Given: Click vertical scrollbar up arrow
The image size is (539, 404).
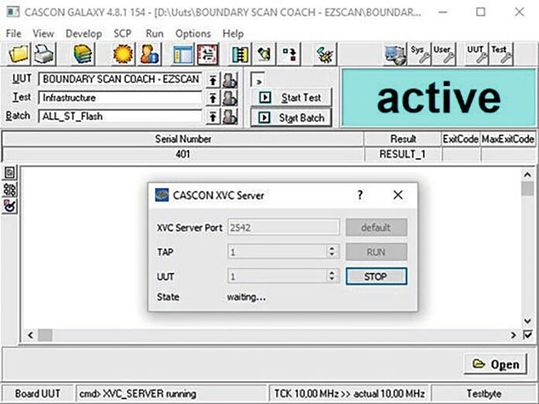Looking at the screenshot, I should pyautogui.click(x=528, y=175).
